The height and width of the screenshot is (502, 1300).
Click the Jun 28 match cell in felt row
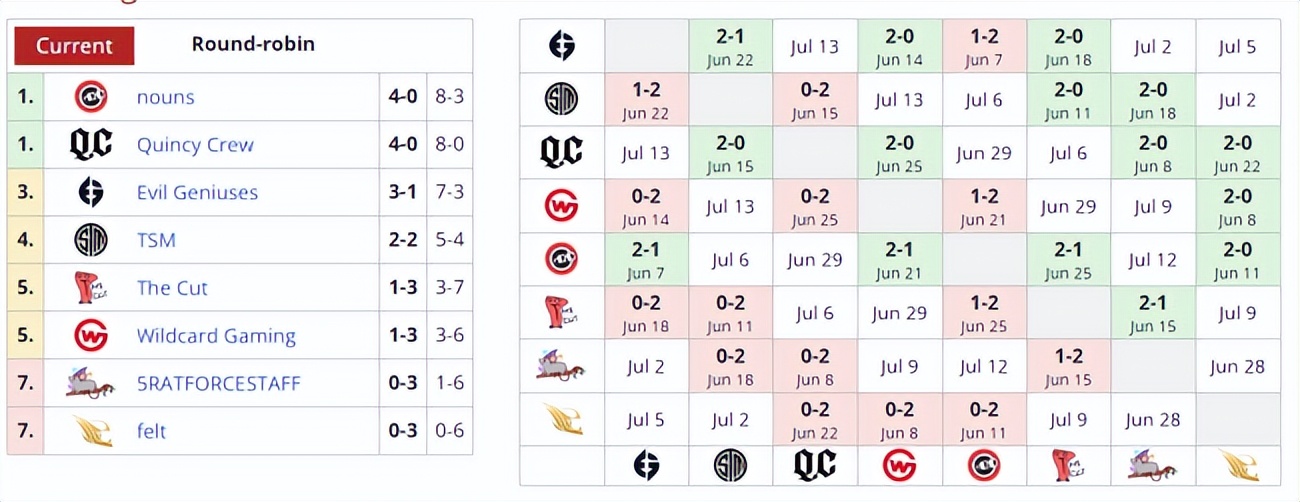tap(1152, 420)
